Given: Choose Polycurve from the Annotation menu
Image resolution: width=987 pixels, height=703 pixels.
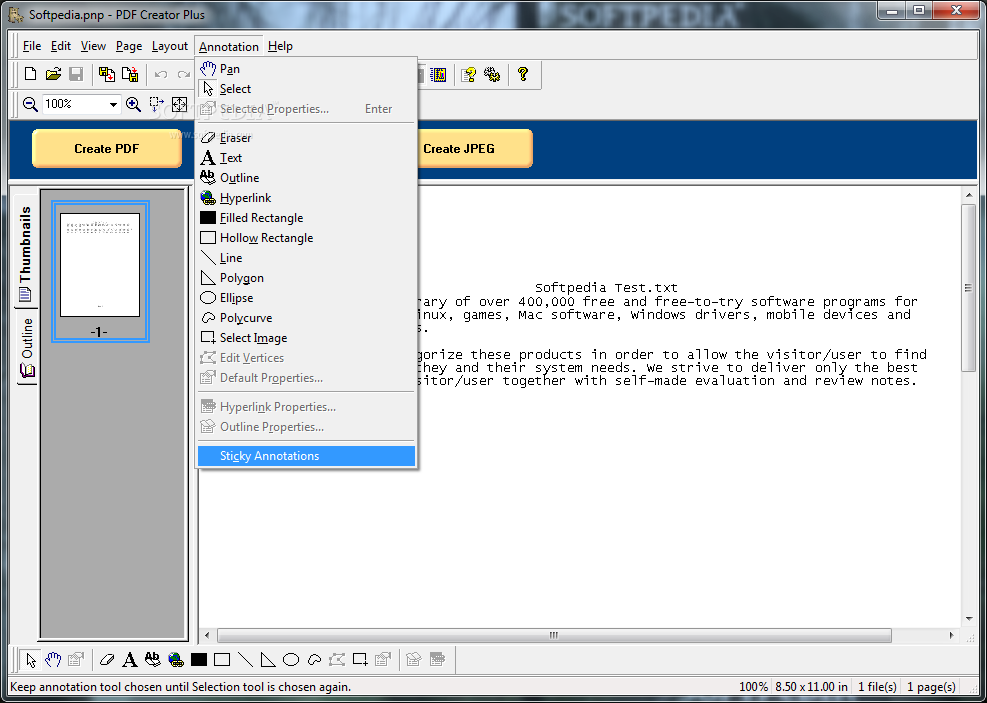Looking at the screenshot, I should point(307,318).
